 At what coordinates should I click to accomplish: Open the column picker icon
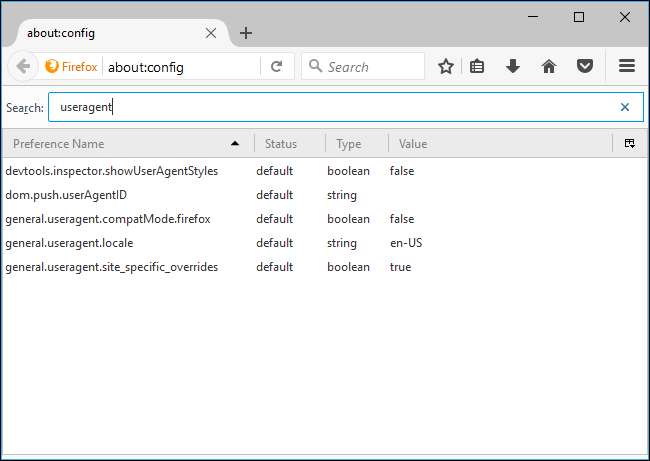point(630,143)
